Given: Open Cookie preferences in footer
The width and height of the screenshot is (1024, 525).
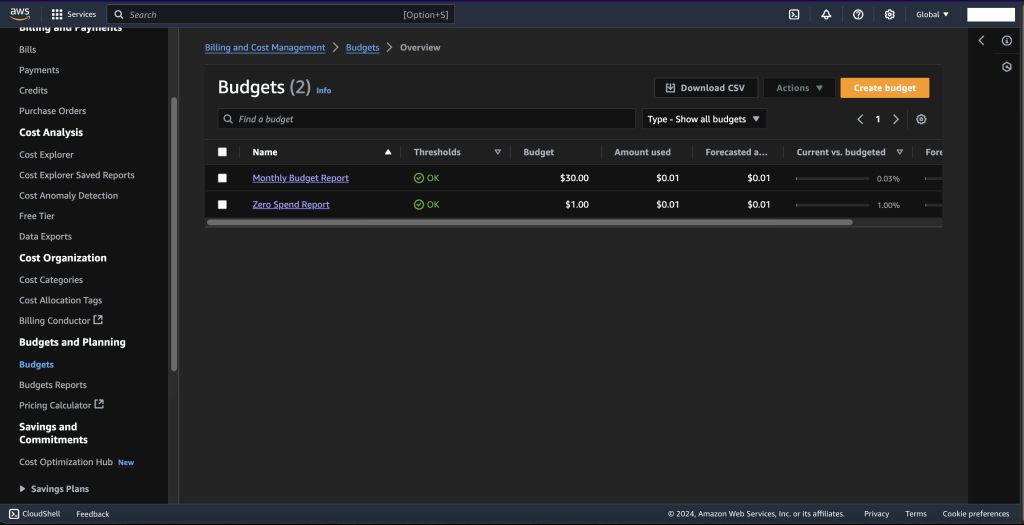Looking at the screenshot, I should 976,514.
